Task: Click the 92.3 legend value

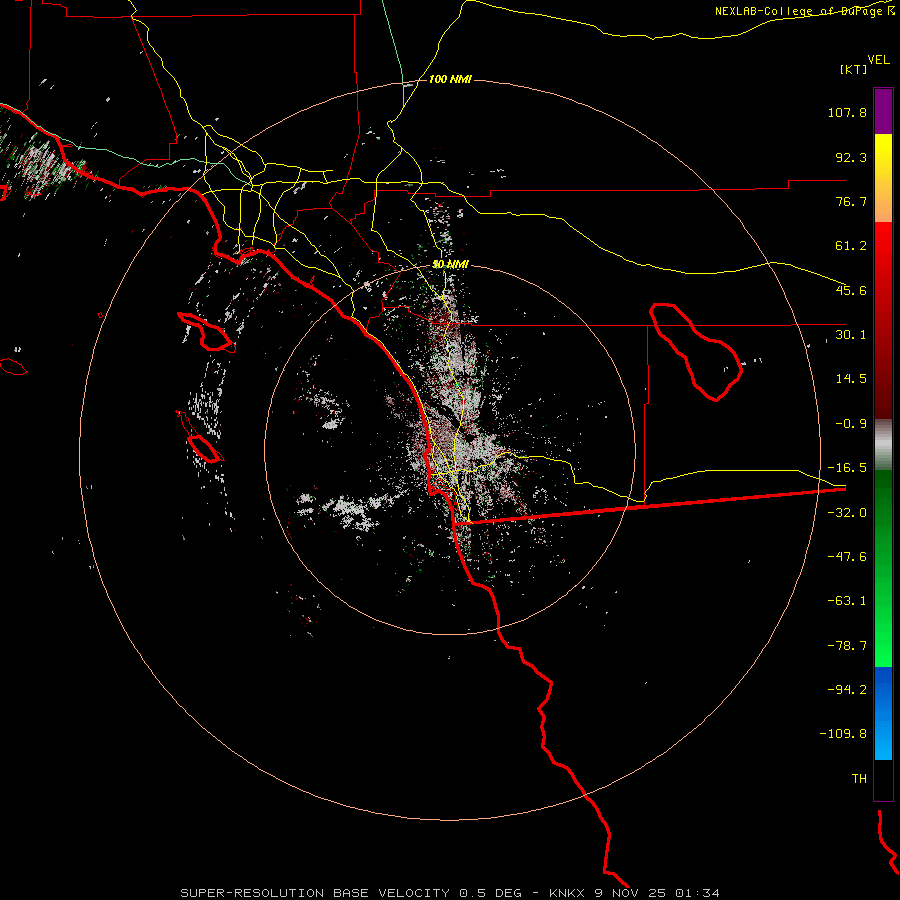Action: [x=851, y=157]
